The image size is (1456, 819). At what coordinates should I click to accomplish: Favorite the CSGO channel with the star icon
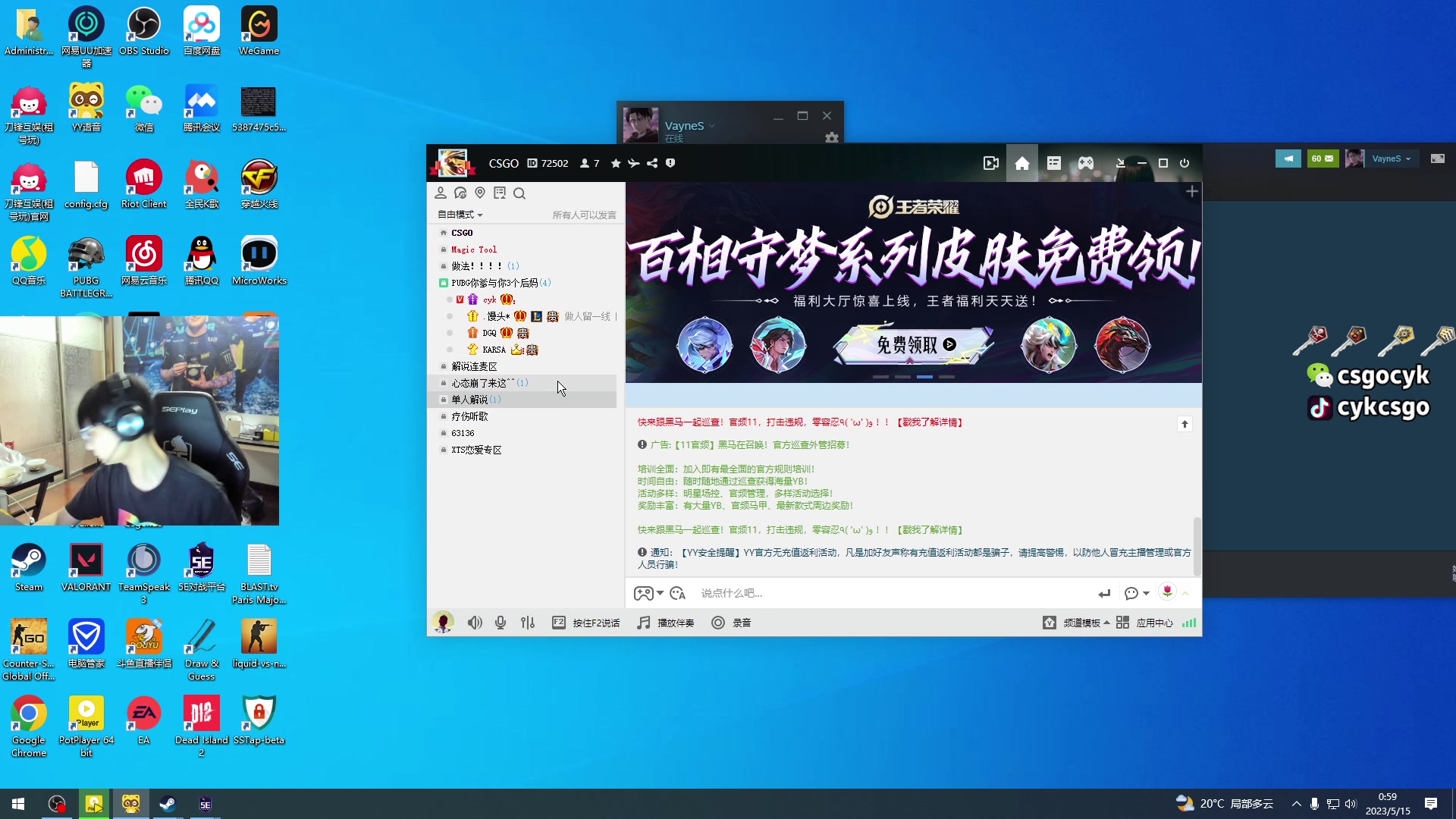point(616,163)
